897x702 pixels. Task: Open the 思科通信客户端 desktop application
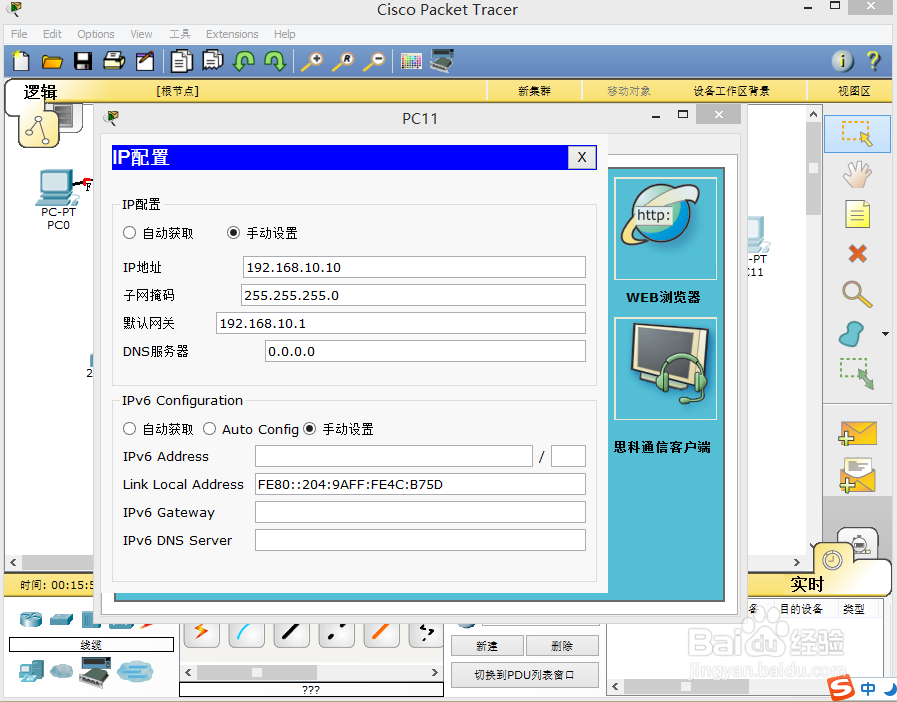coord(665,369)
